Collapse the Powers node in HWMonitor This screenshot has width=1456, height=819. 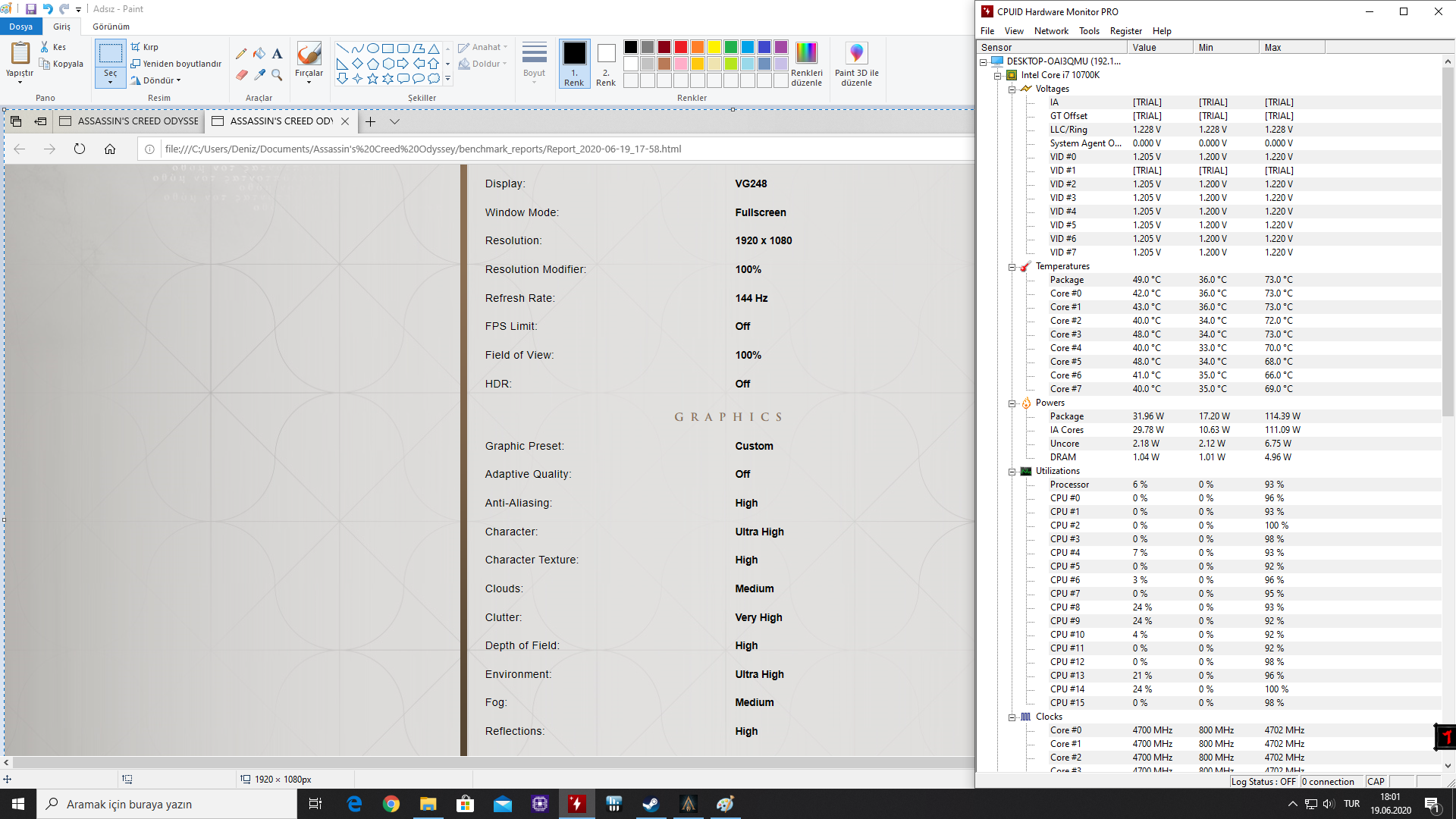click(x=1012, y=403)
